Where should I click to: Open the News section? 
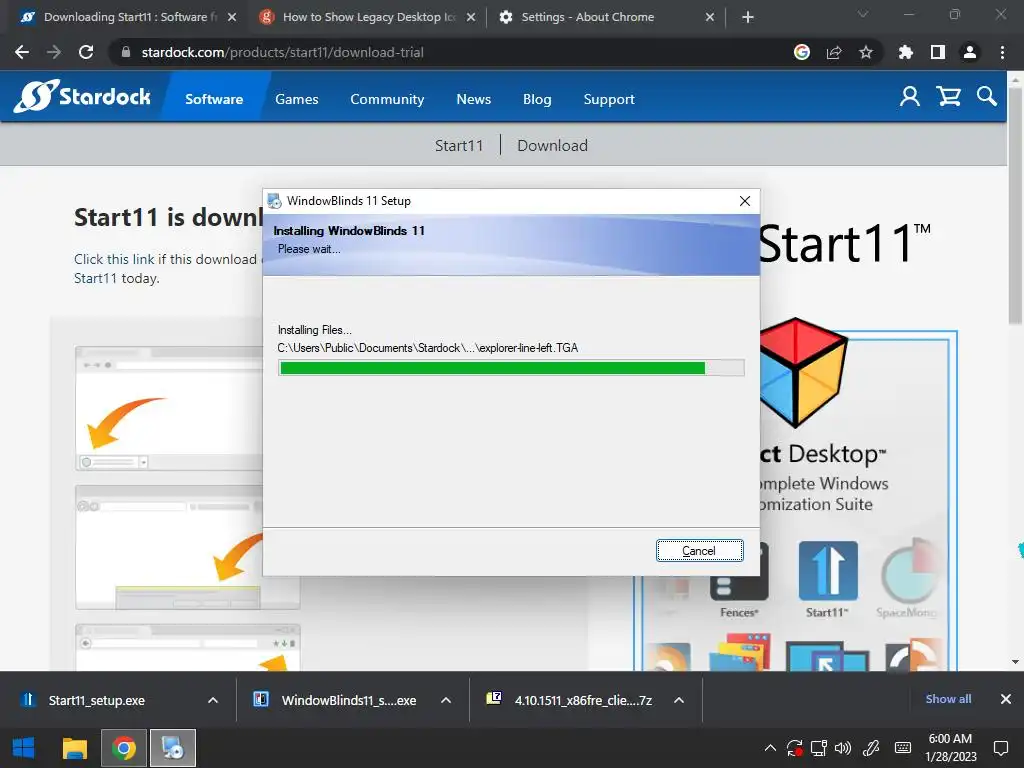473,99
